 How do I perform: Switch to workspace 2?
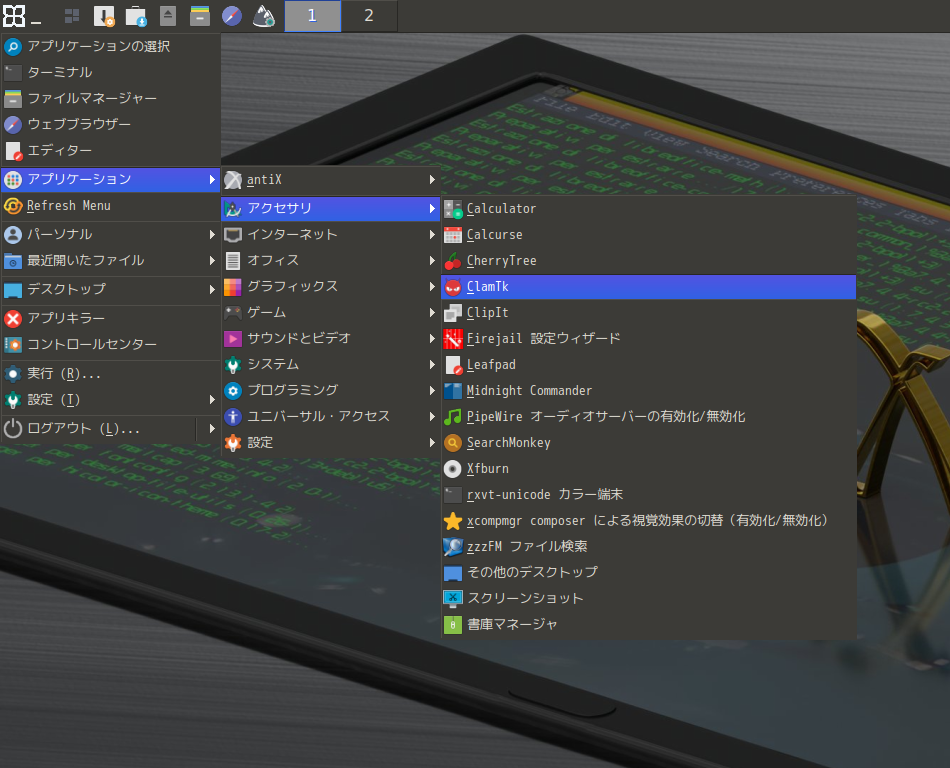[x=369, y=16]
